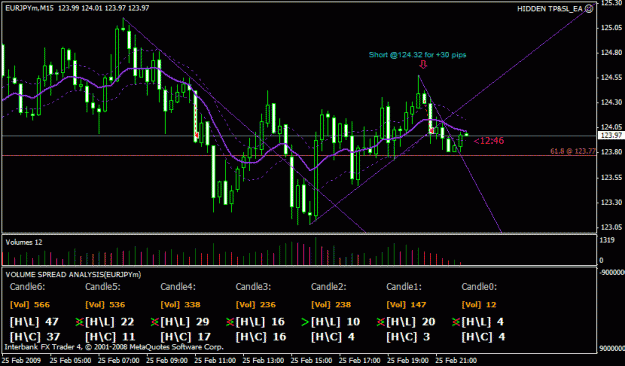This screenshot has width=625, height=366.
Task: Click the [H\L] 47 reading
Action: (x=34, y=322)
